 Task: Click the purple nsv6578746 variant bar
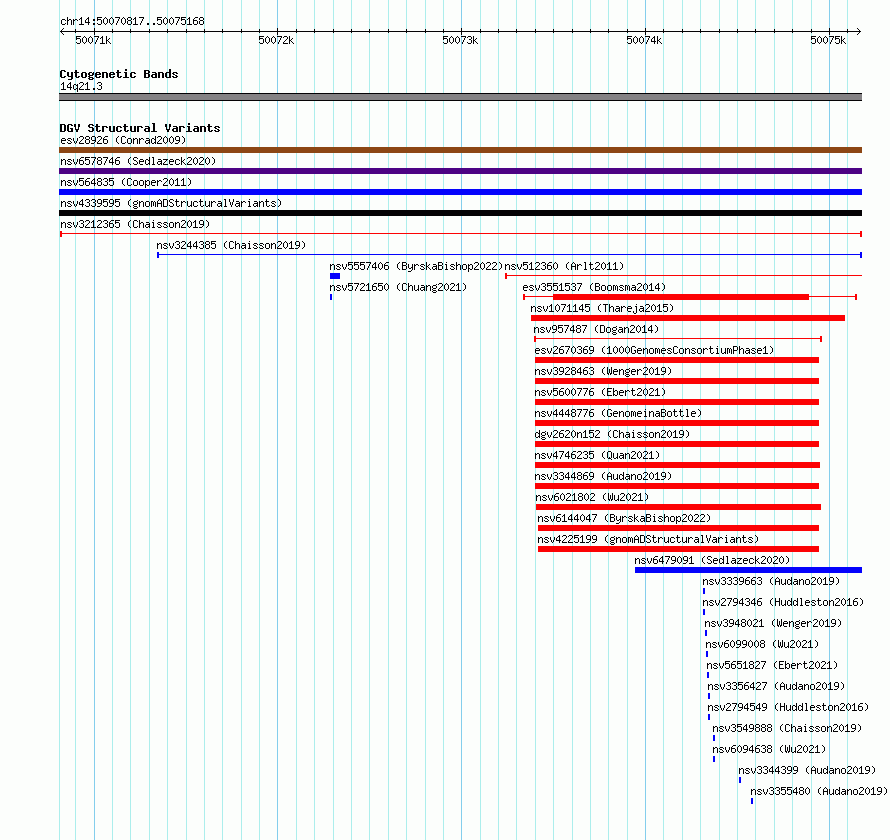click(460, 171)
